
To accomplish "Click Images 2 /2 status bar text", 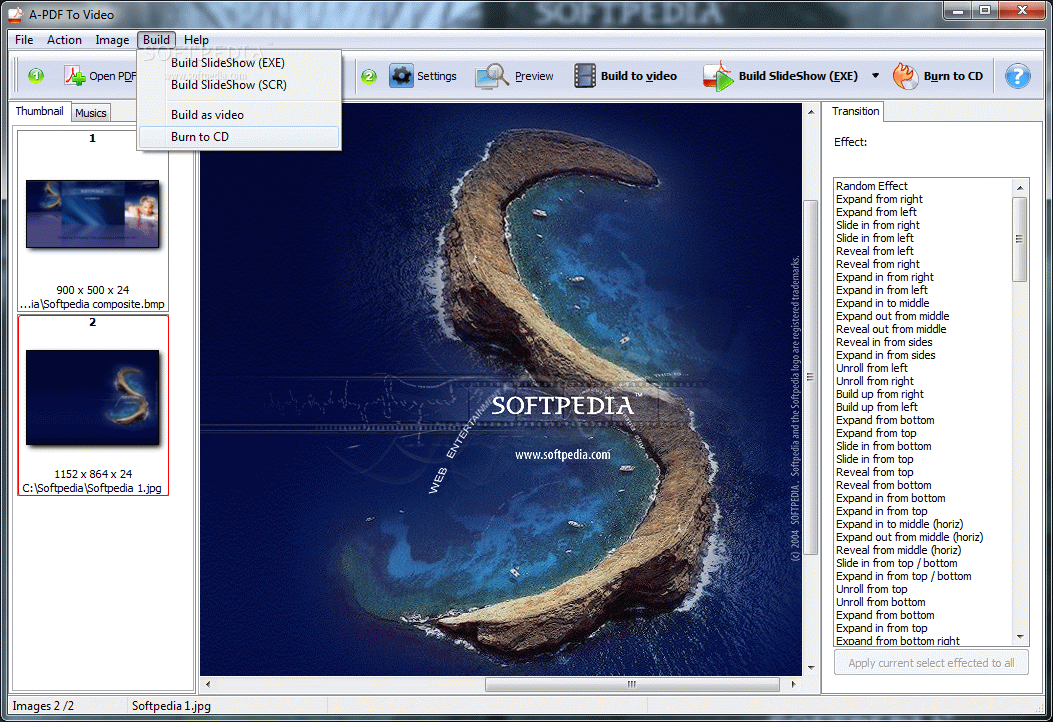I will 43,706.
